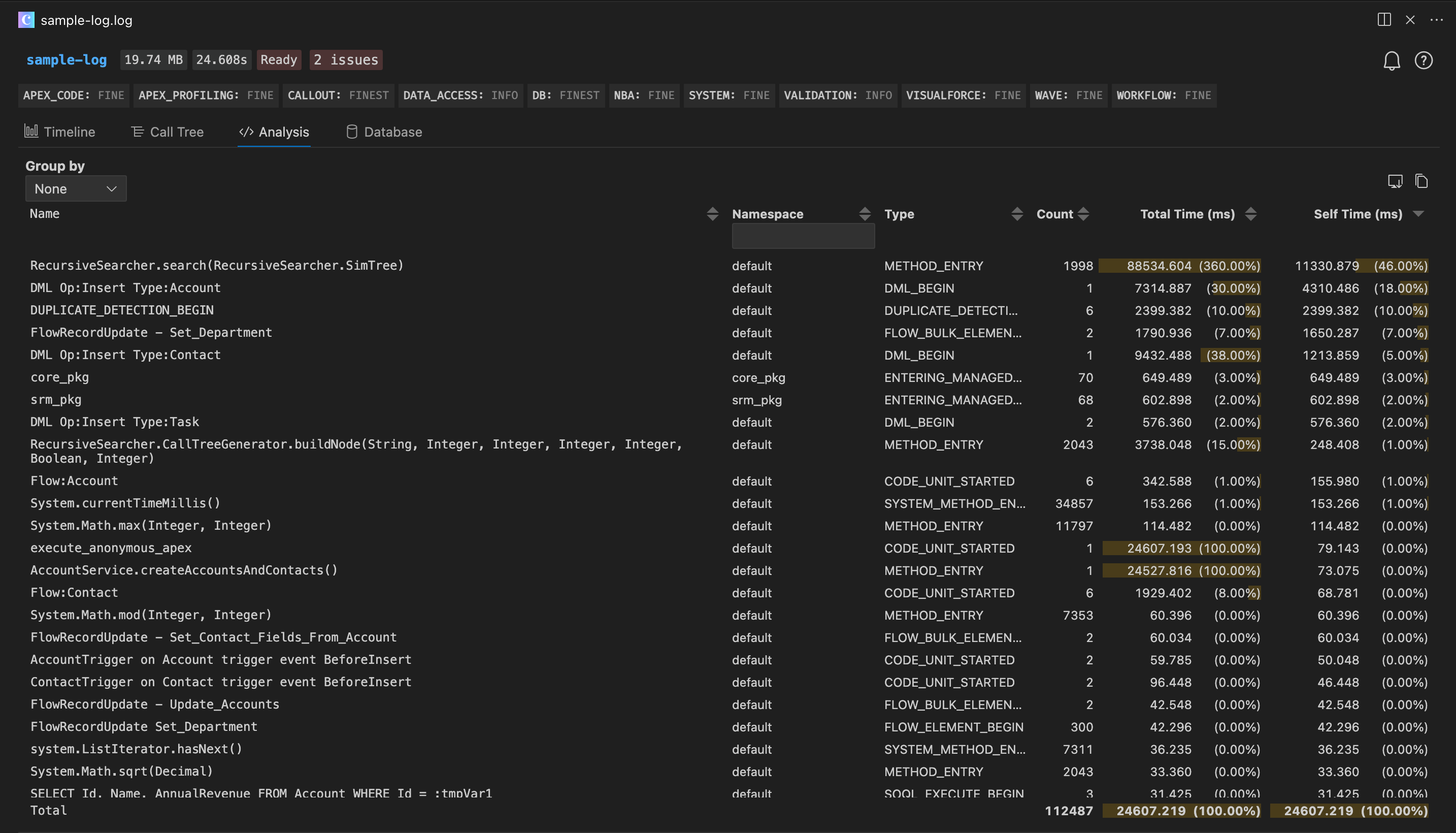Image resolution: width=1456 pixels, height=833 pixels.
Task: Sort the Type column arrows
Action: point(1016,214)
